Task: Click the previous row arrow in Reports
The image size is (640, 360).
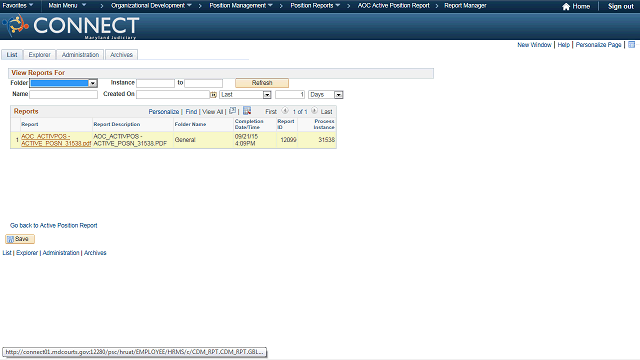Action: click(285, 111)
